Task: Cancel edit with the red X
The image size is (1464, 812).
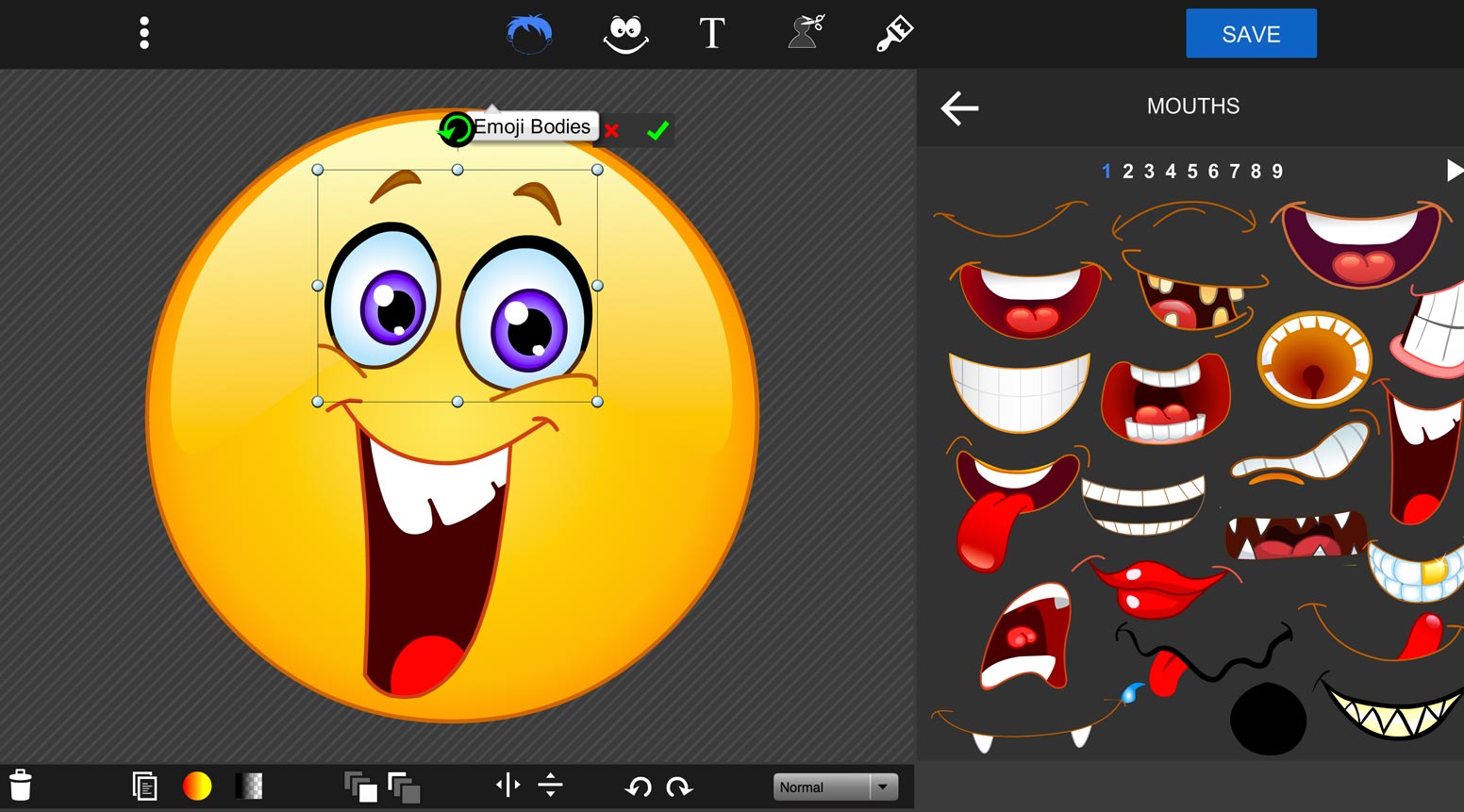Action: point(611,131)
